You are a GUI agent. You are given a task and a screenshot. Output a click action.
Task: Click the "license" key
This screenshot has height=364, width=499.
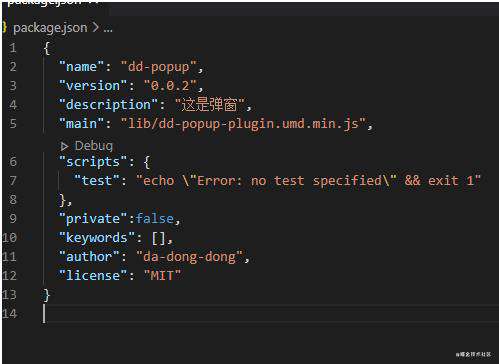pyautogui.click(x=93, y=276)
